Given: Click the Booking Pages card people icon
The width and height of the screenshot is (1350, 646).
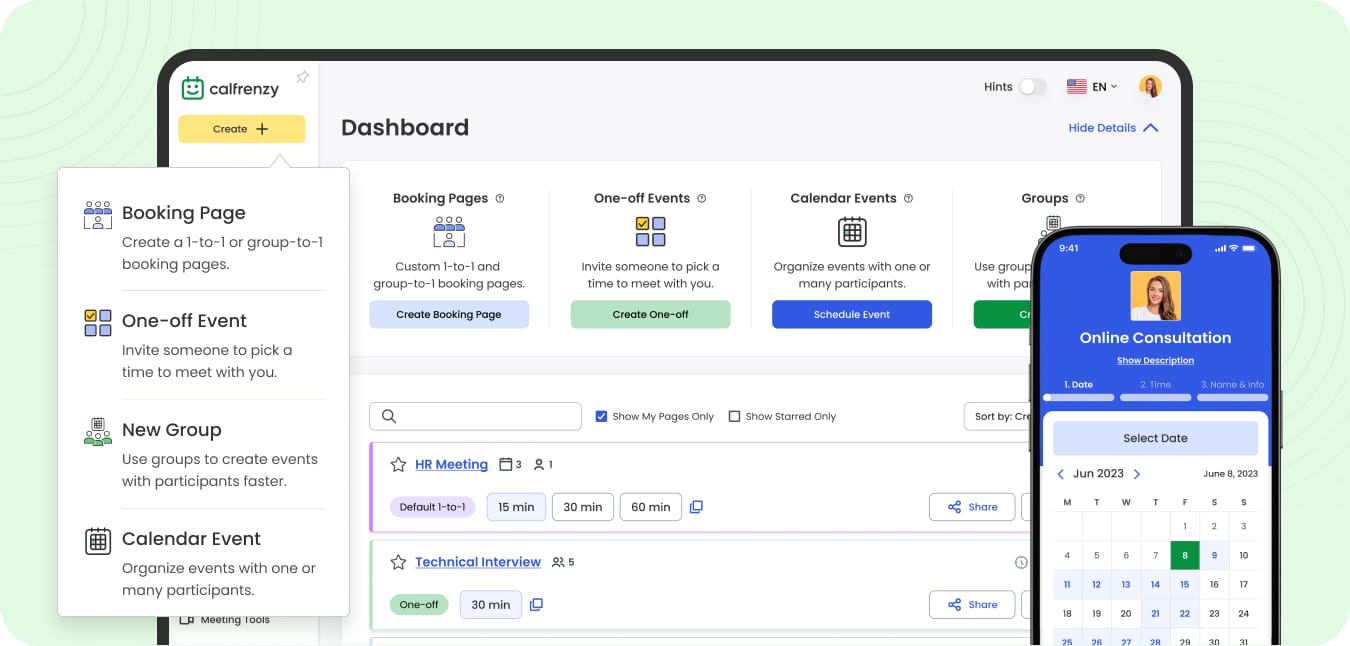Looking at the screenshot, I should (x=449, y=232).
